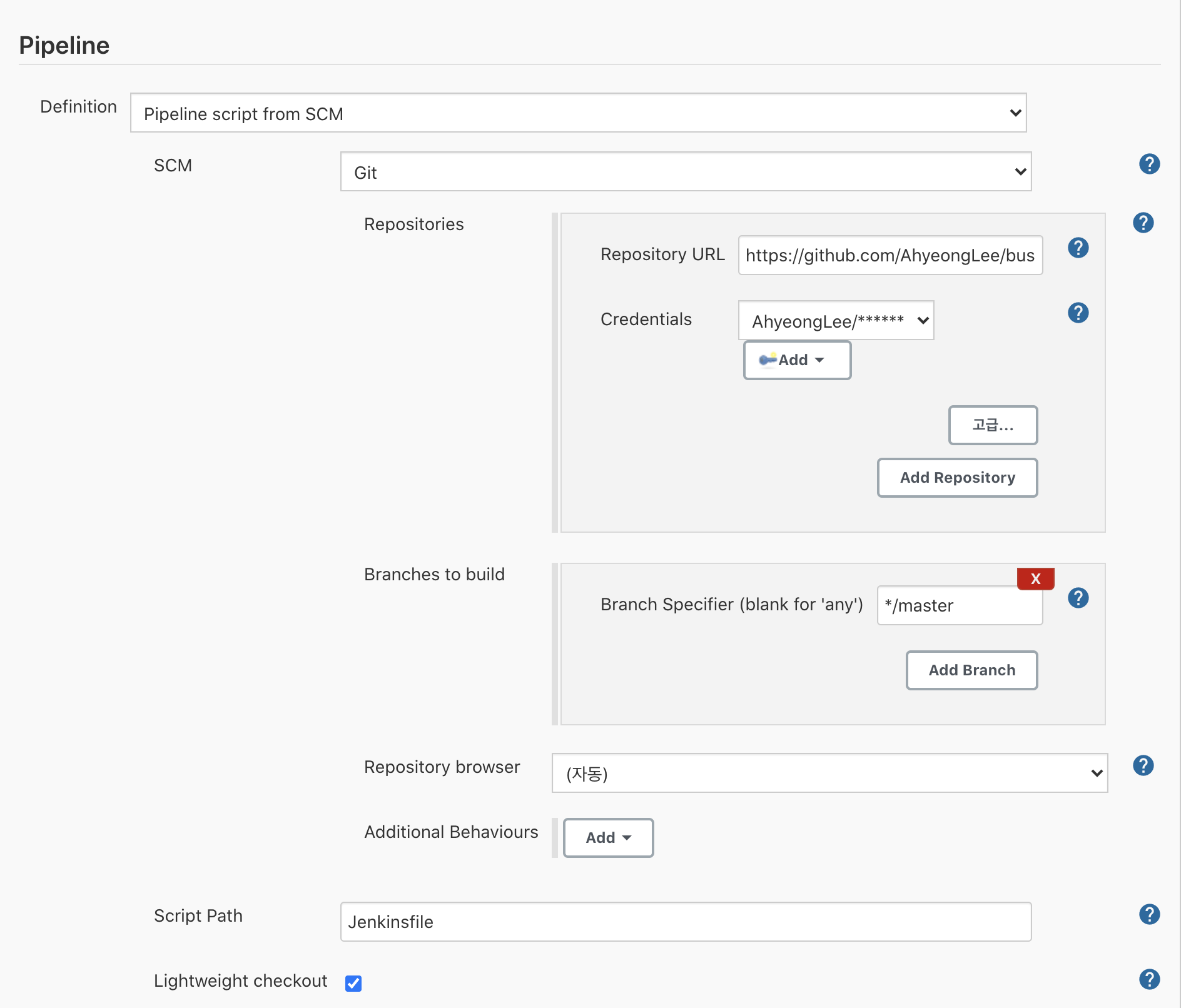Add a new credential with the Add button

(796, 360)
